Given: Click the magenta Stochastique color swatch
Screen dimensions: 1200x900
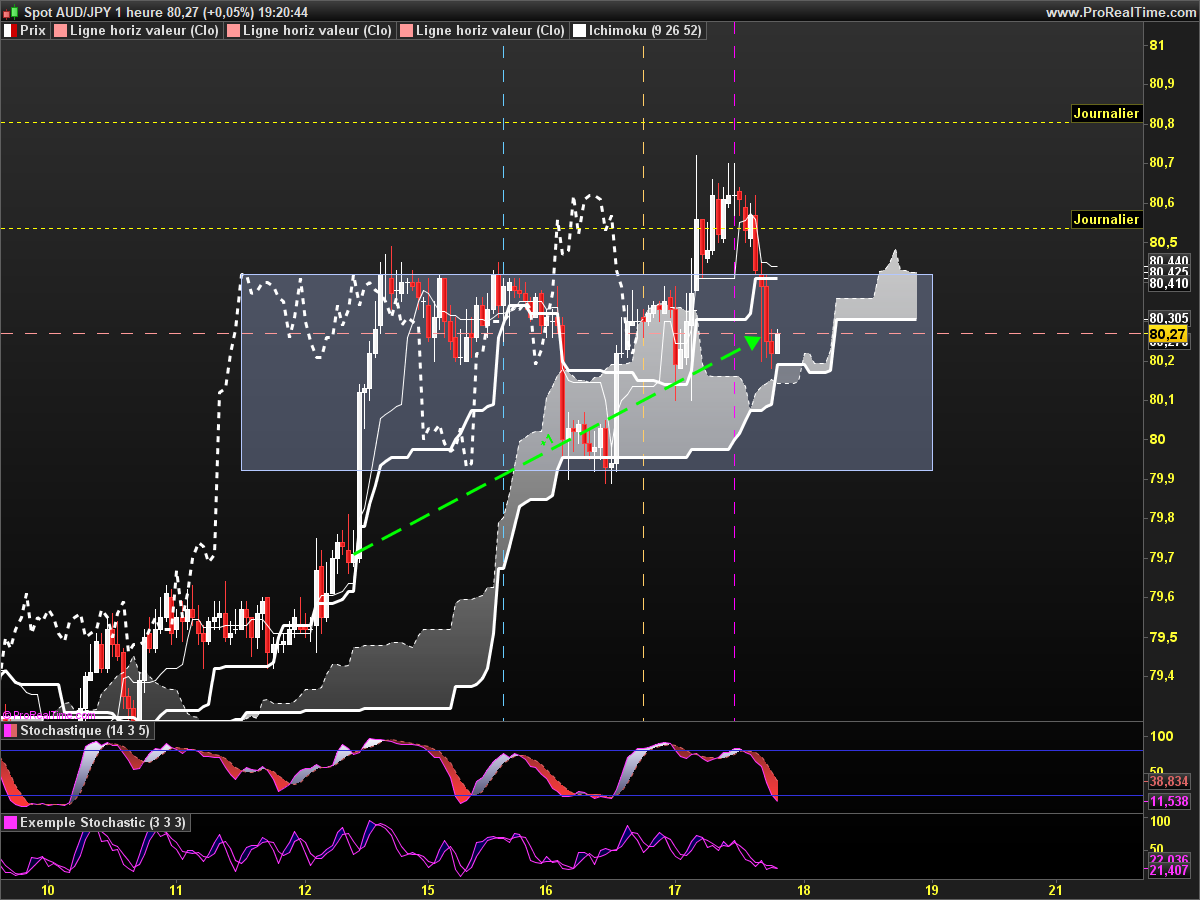Looking at the screenshot, I should (x=10, y=731).
